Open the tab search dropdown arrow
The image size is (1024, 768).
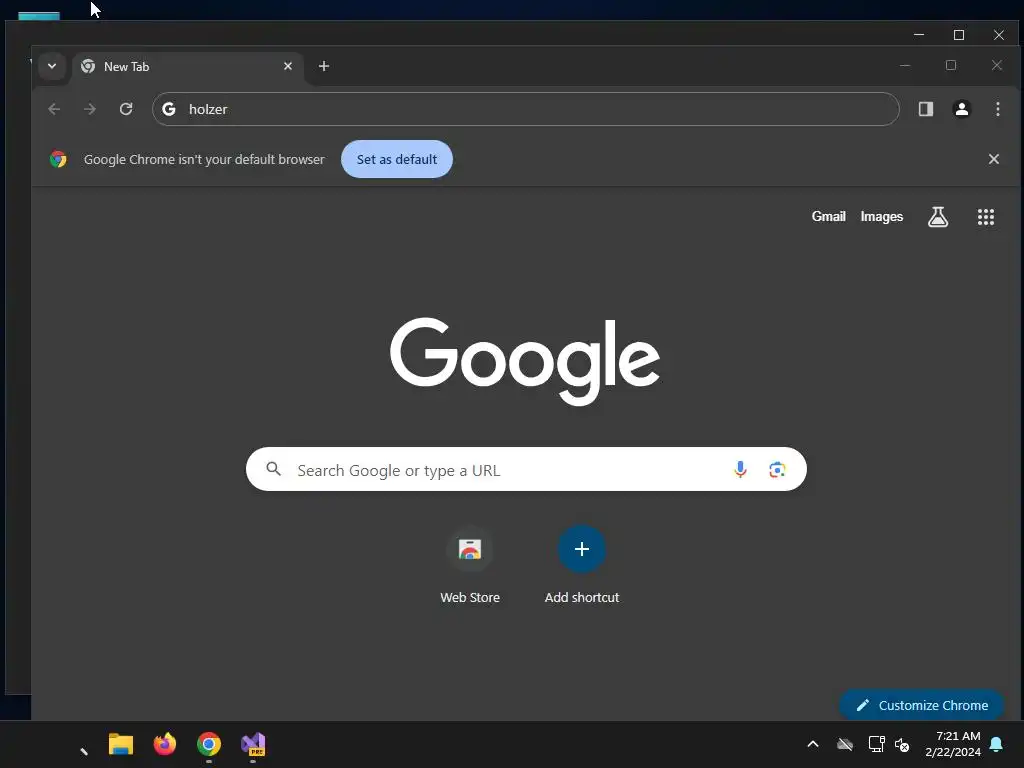tap(52, 66)
